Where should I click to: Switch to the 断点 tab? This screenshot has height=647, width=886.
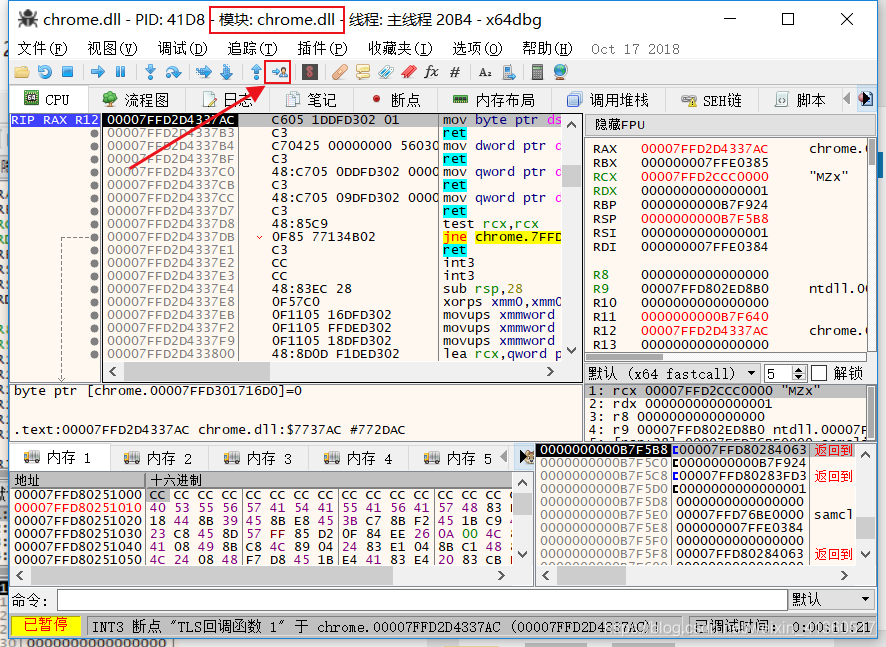pyautogui.click(x=397, y=100)
